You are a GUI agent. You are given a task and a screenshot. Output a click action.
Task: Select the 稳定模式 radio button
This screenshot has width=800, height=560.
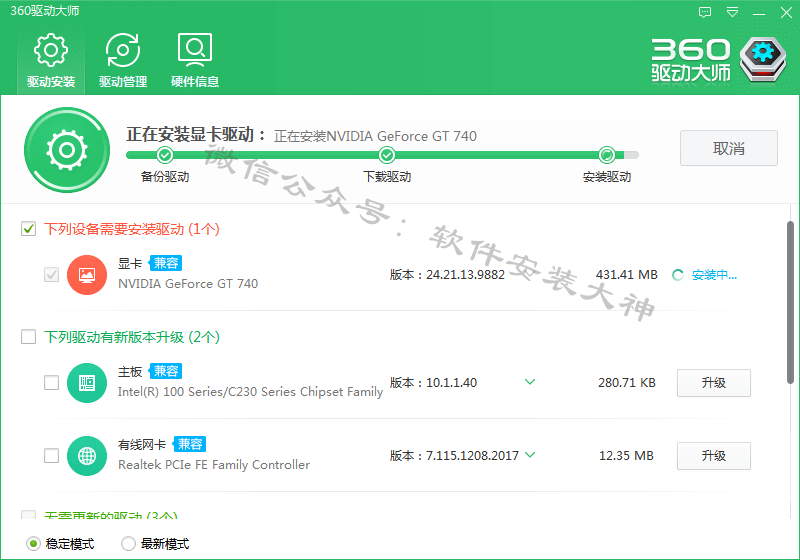(x=33, y=544)
